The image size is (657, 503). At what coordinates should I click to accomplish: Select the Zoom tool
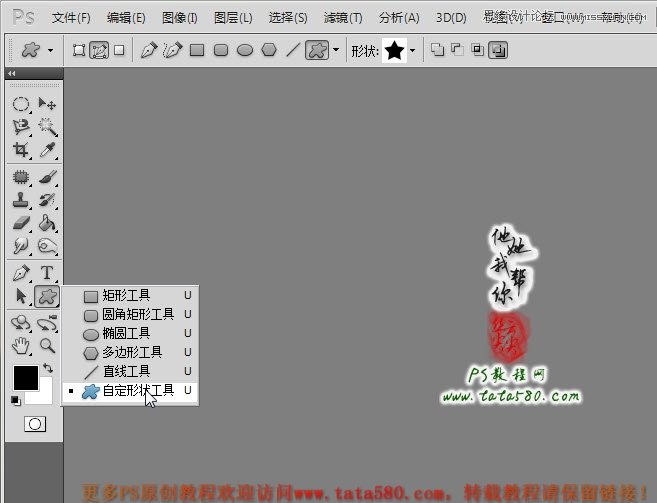click(47, 346)
